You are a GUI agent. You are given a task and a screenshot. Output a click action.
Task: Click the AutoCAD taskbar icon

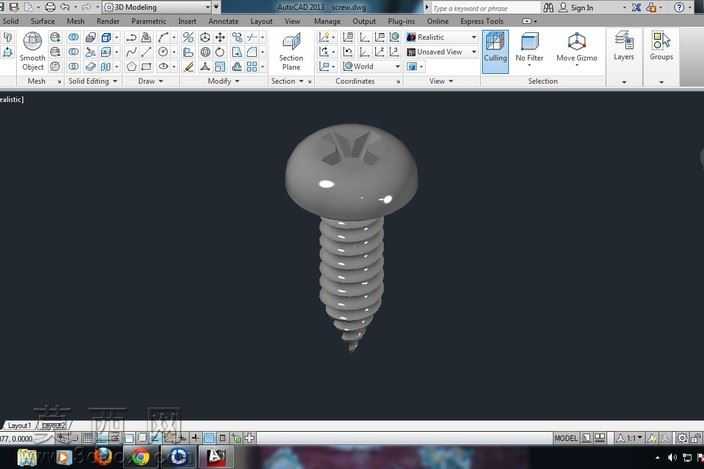216,457
